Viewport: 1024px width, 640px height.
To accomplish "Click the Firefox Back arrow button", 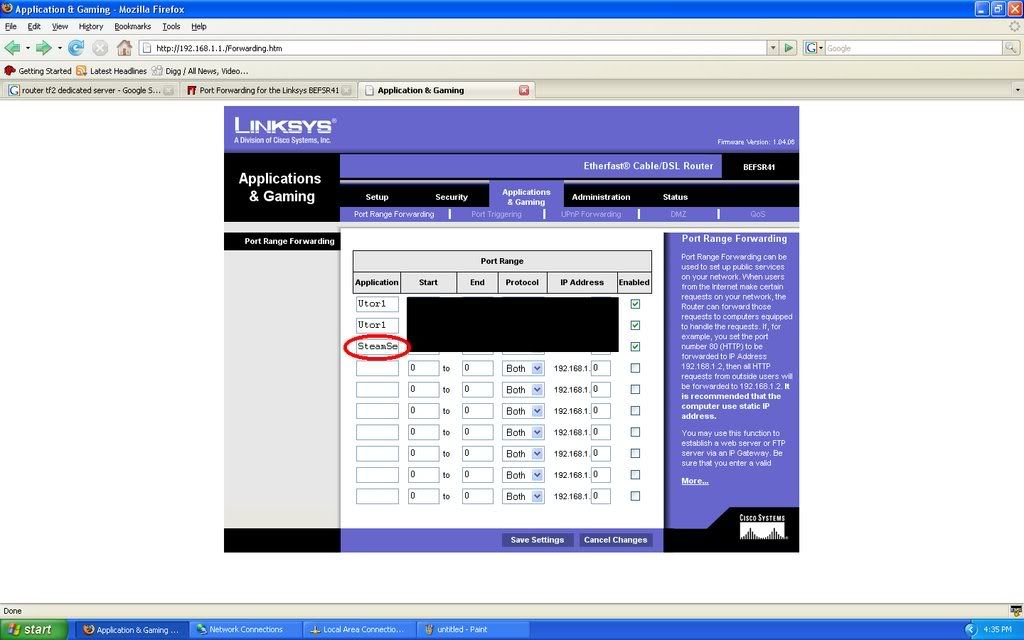I will 12,48.
